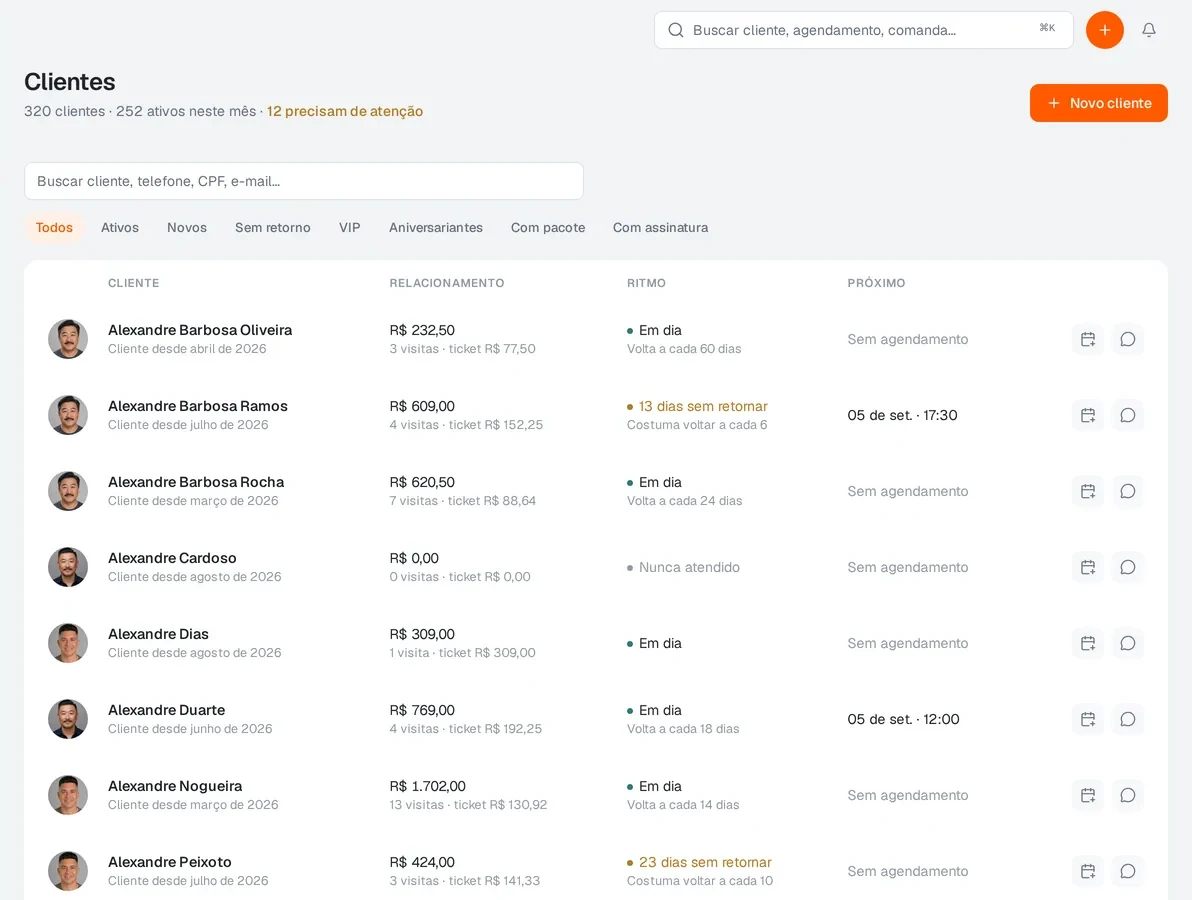Open the 12 precisam de atenção link
Image resolution: width=1192 pixels, height=900 pixels.
point(344,111)
